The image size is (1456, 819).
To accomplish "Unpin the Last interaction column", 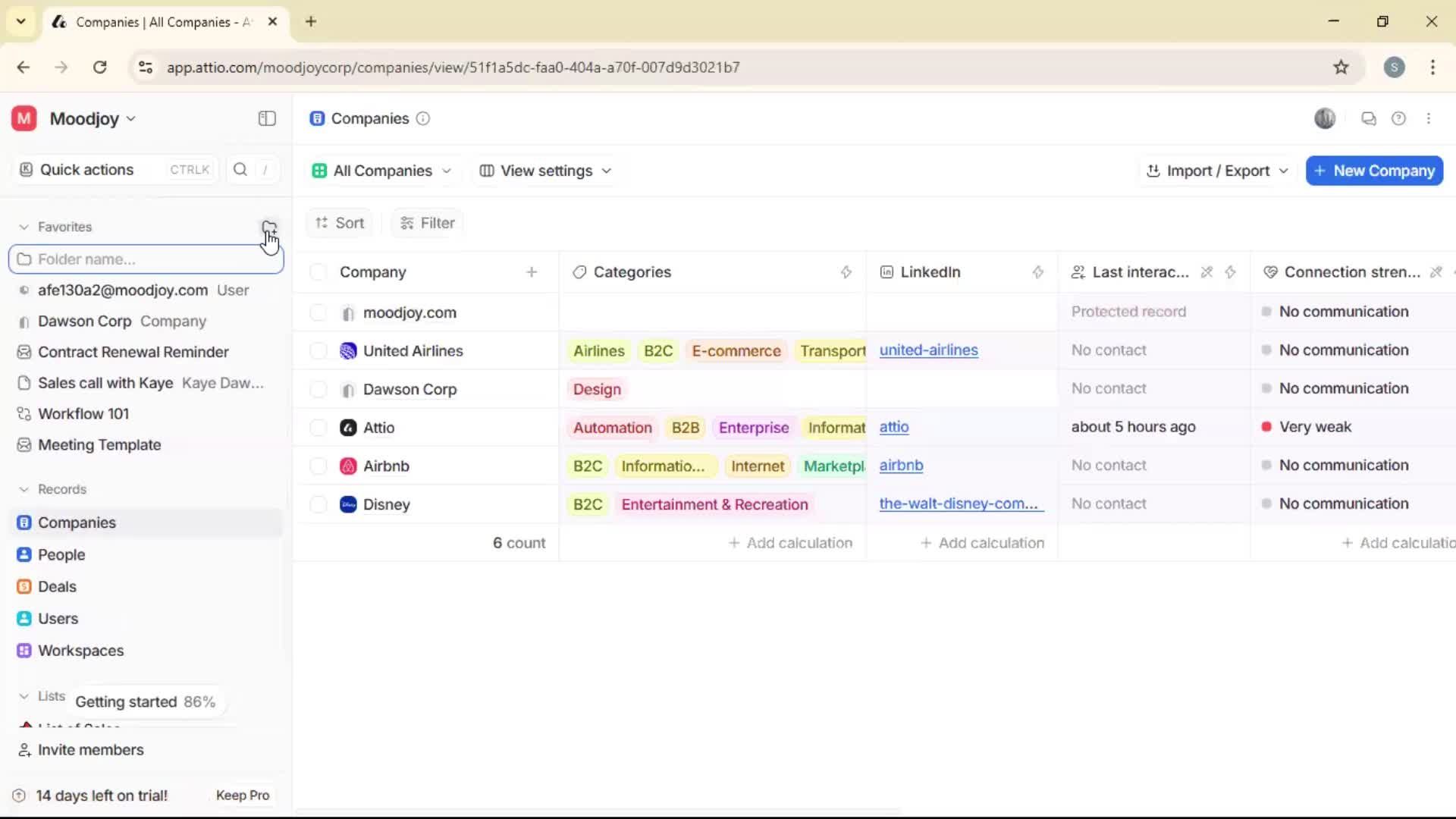I will click(x=1207, y=272).
